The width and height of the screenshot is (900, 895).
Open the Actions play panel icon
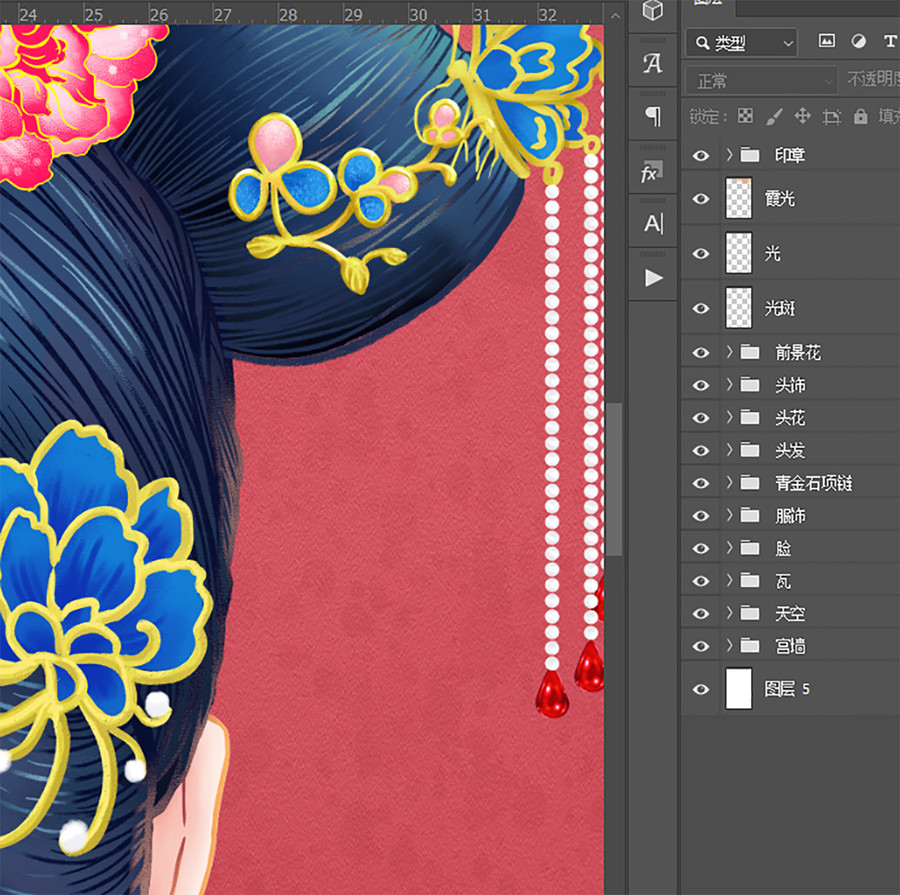(653, 278)
